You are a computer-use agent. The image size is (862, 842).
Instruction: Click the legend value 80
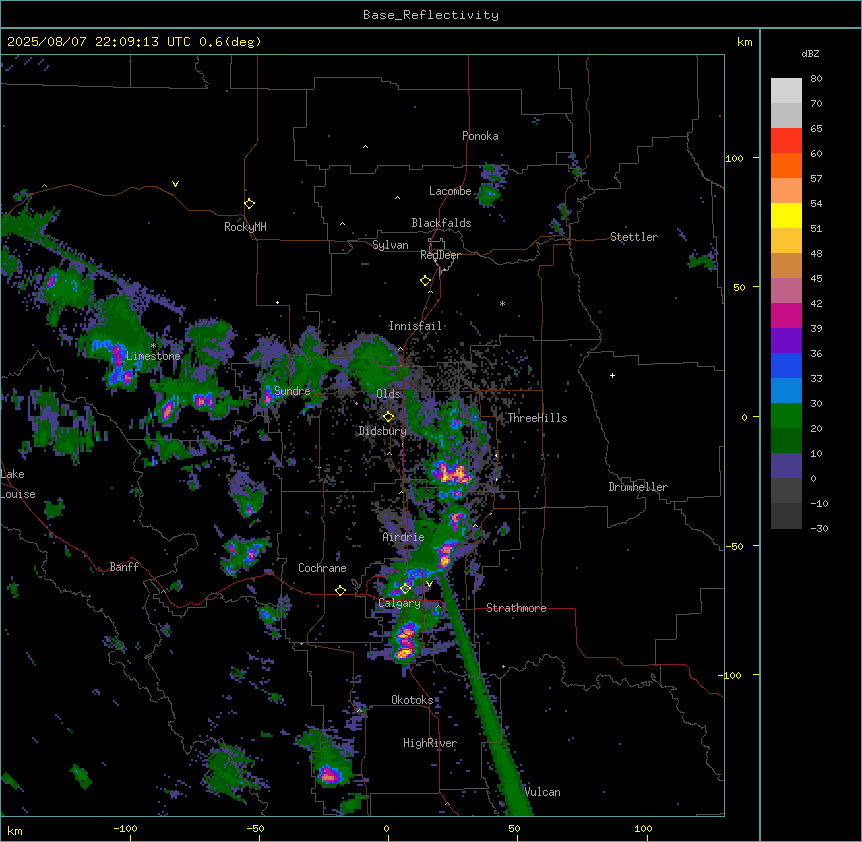pos(816,78)
